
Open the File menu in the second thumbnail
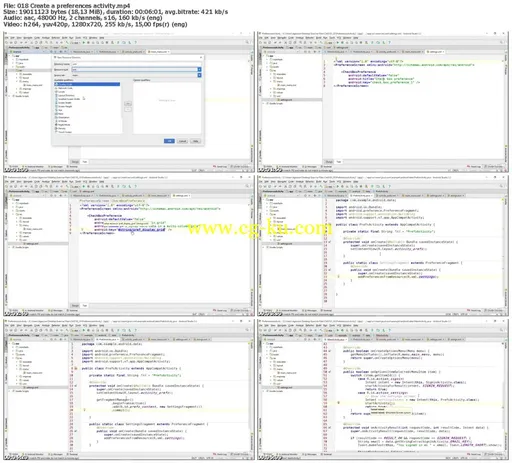262,38
